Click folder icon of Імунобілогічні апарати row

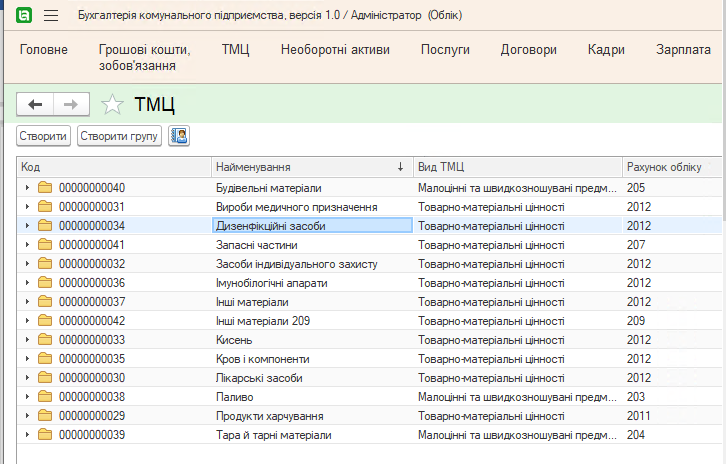pos(45,282)
